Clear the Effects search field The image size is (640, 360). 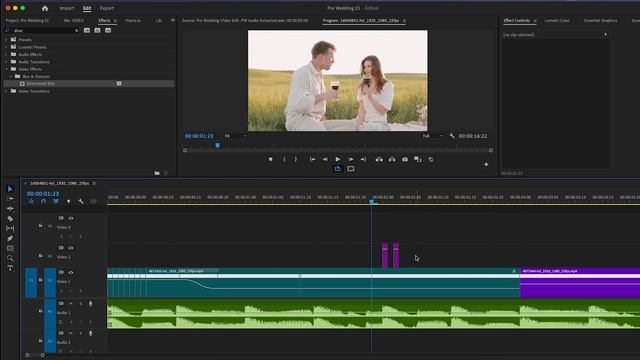76,31
